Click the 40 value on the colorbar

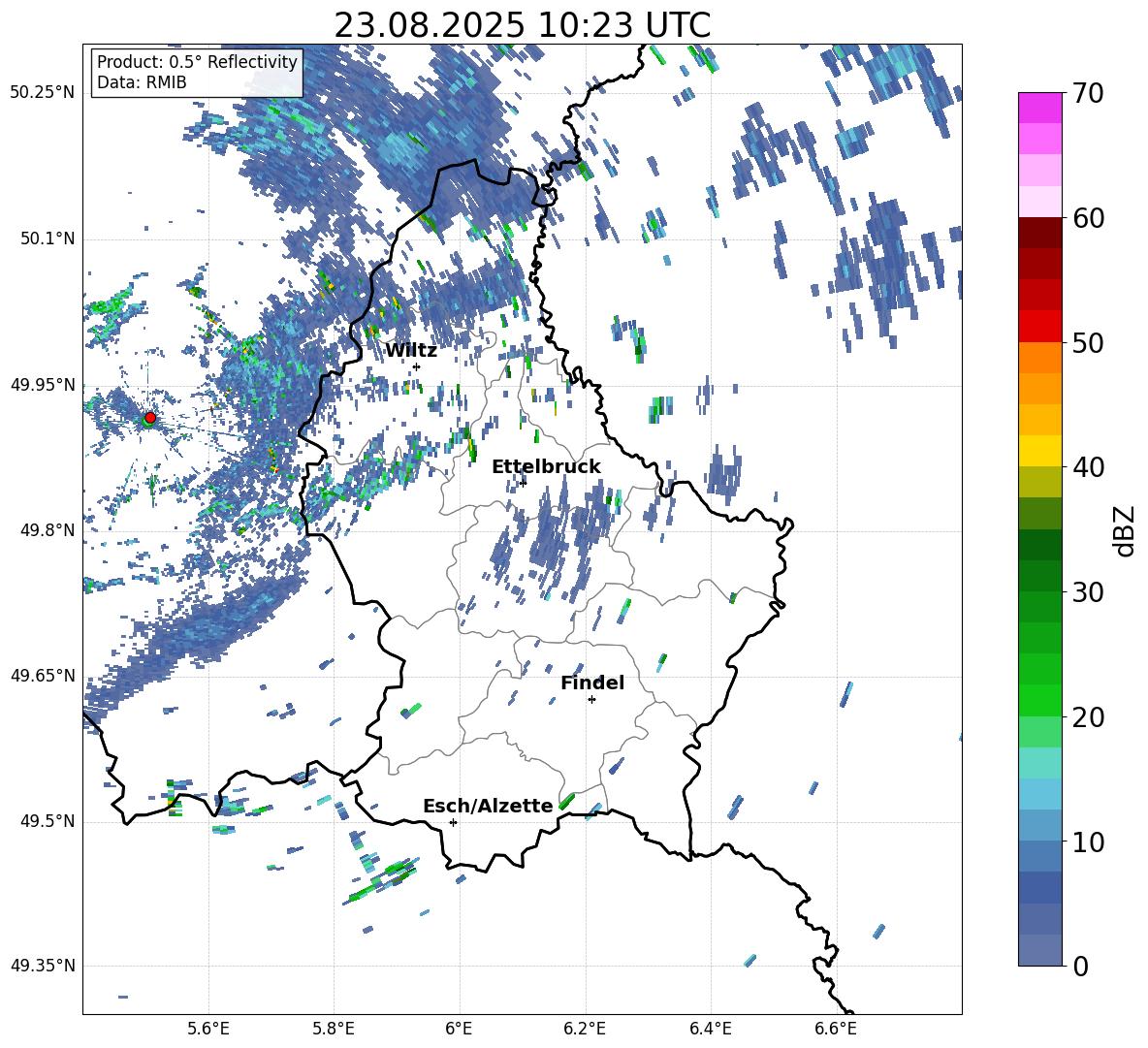[1088, 467]
